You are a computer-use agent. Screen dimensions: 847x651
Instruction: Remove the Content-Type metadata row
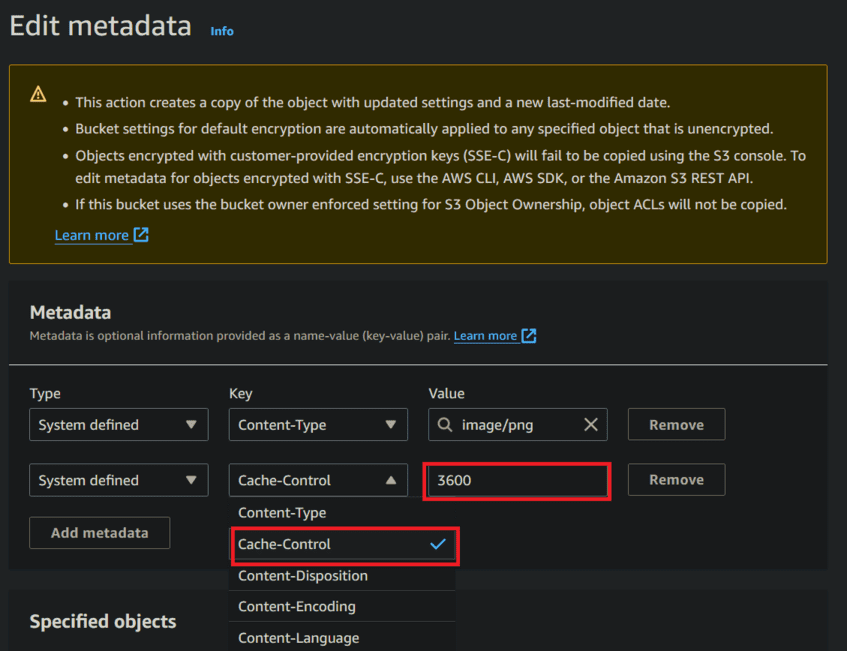676,425
